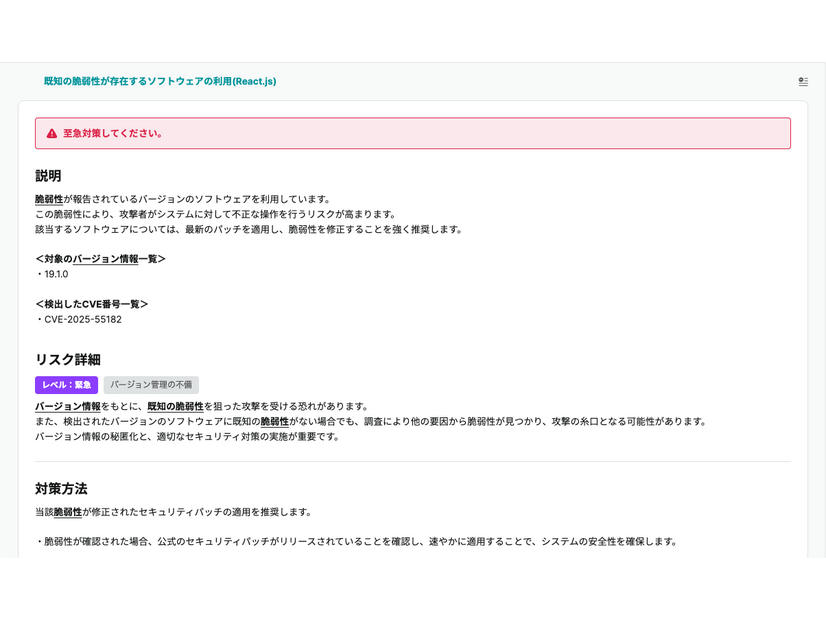Click the security patch recommendation bullet text
The height and width of the screenshot is (620, 826).
[350, 540]
